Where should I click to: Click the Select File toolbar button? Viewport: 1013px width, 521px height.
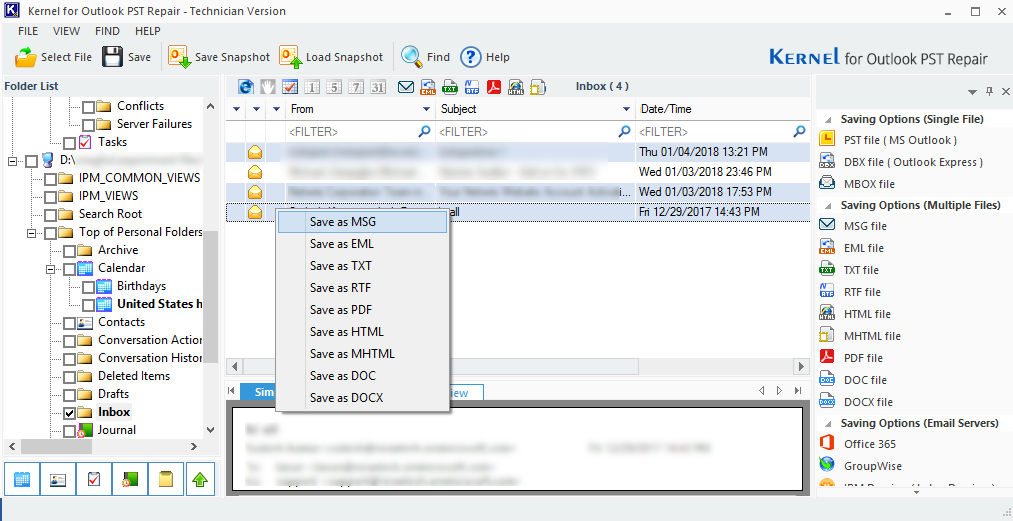coord(54,57)
